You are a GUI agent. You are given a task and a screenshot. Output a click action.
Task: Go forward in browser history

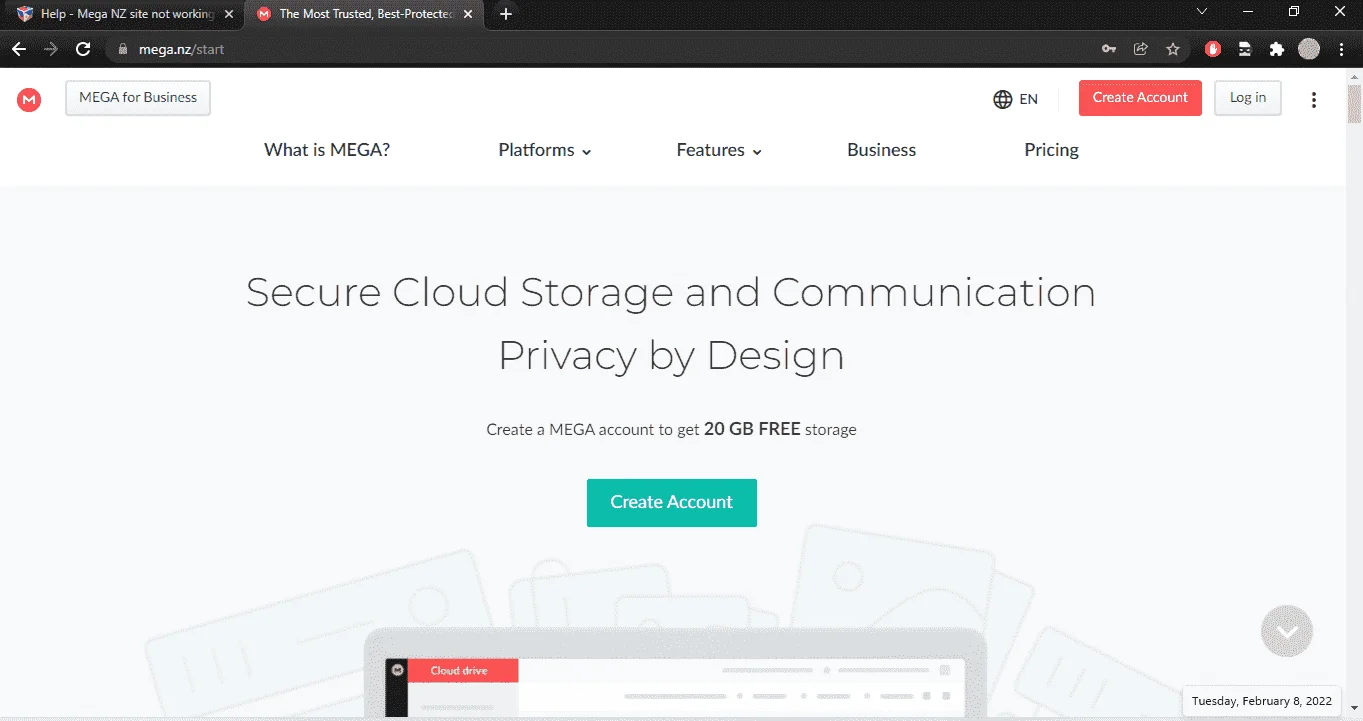51,49
